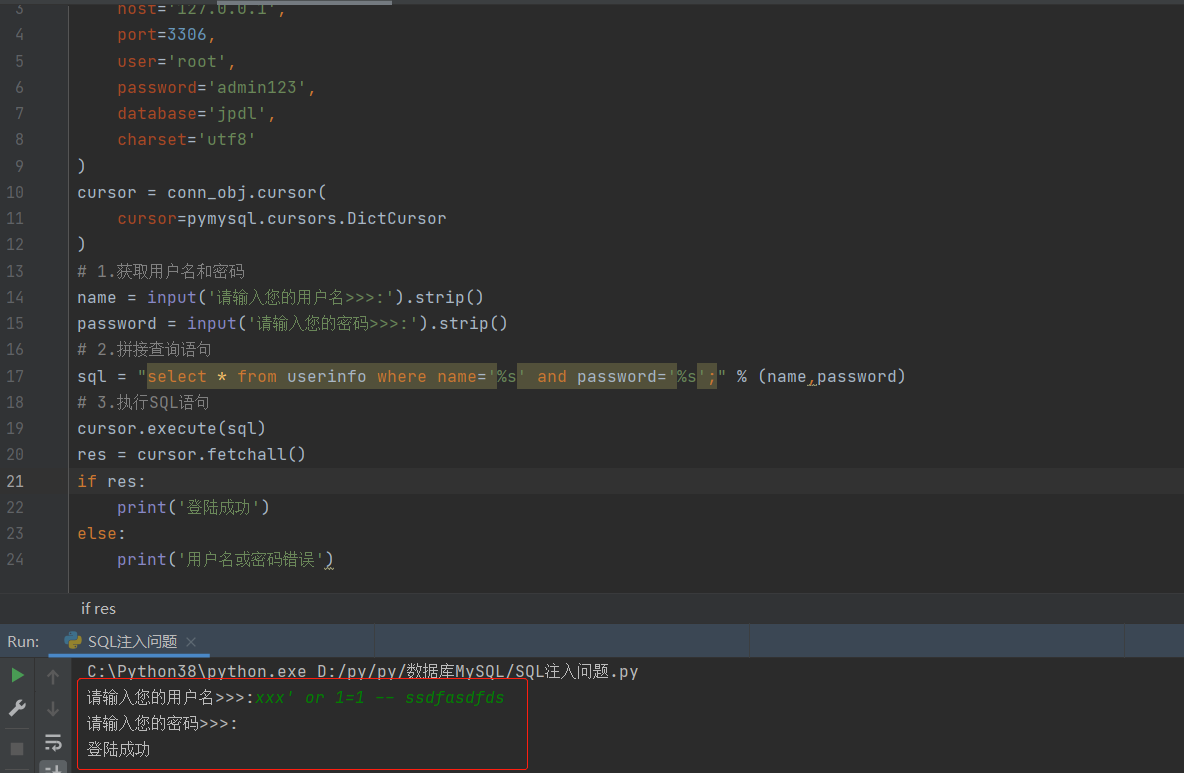
Task: Open run configuration wrench icon
Action: pos(17,708)
